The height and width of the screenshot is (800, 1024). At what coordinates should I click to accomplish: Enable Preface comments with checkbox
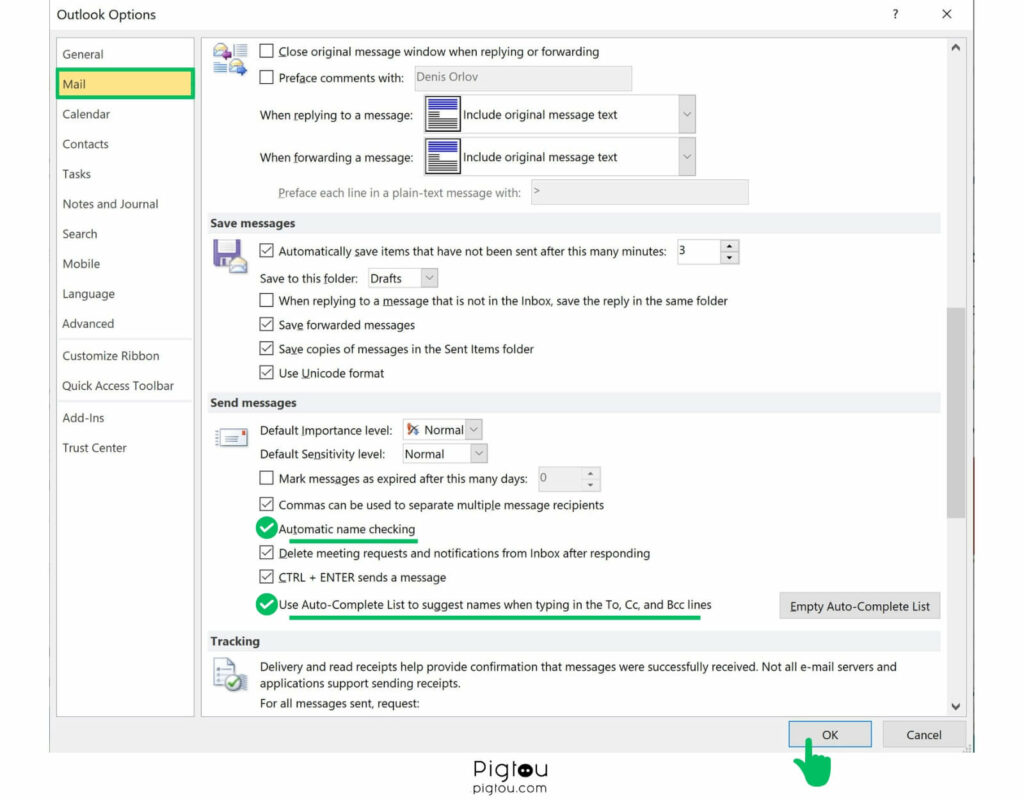click(x=266, y=77)
